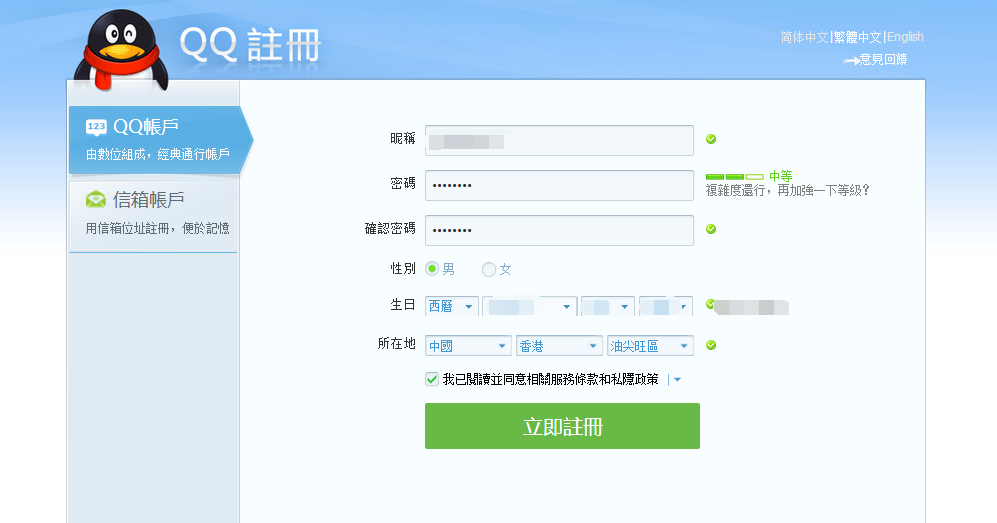The image size is (997, 523).
Task: Select the 男 gender radio button
Action: pos(432,269)
